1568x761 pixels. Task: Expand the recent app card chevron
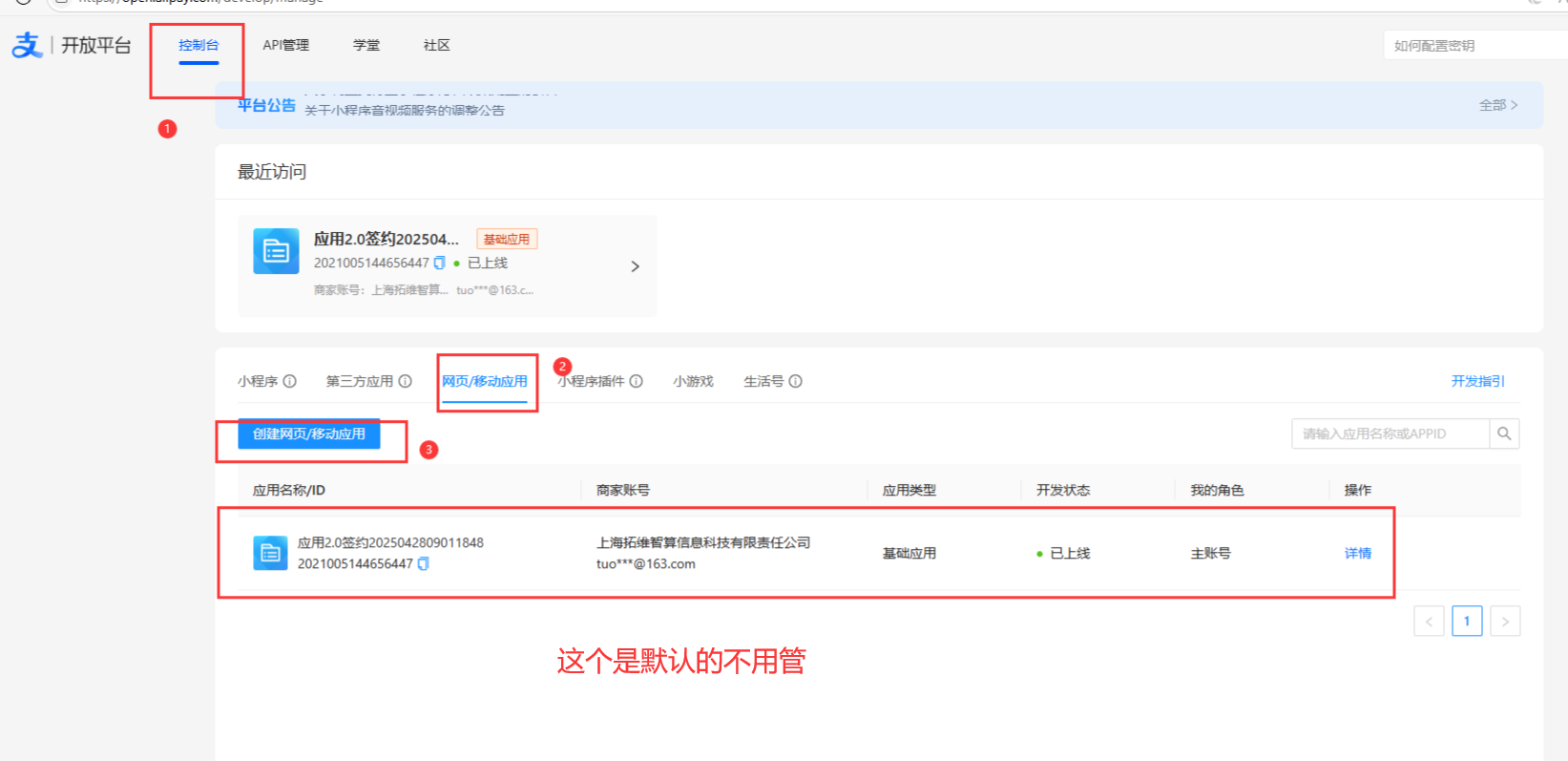click(x=635, y=266)
